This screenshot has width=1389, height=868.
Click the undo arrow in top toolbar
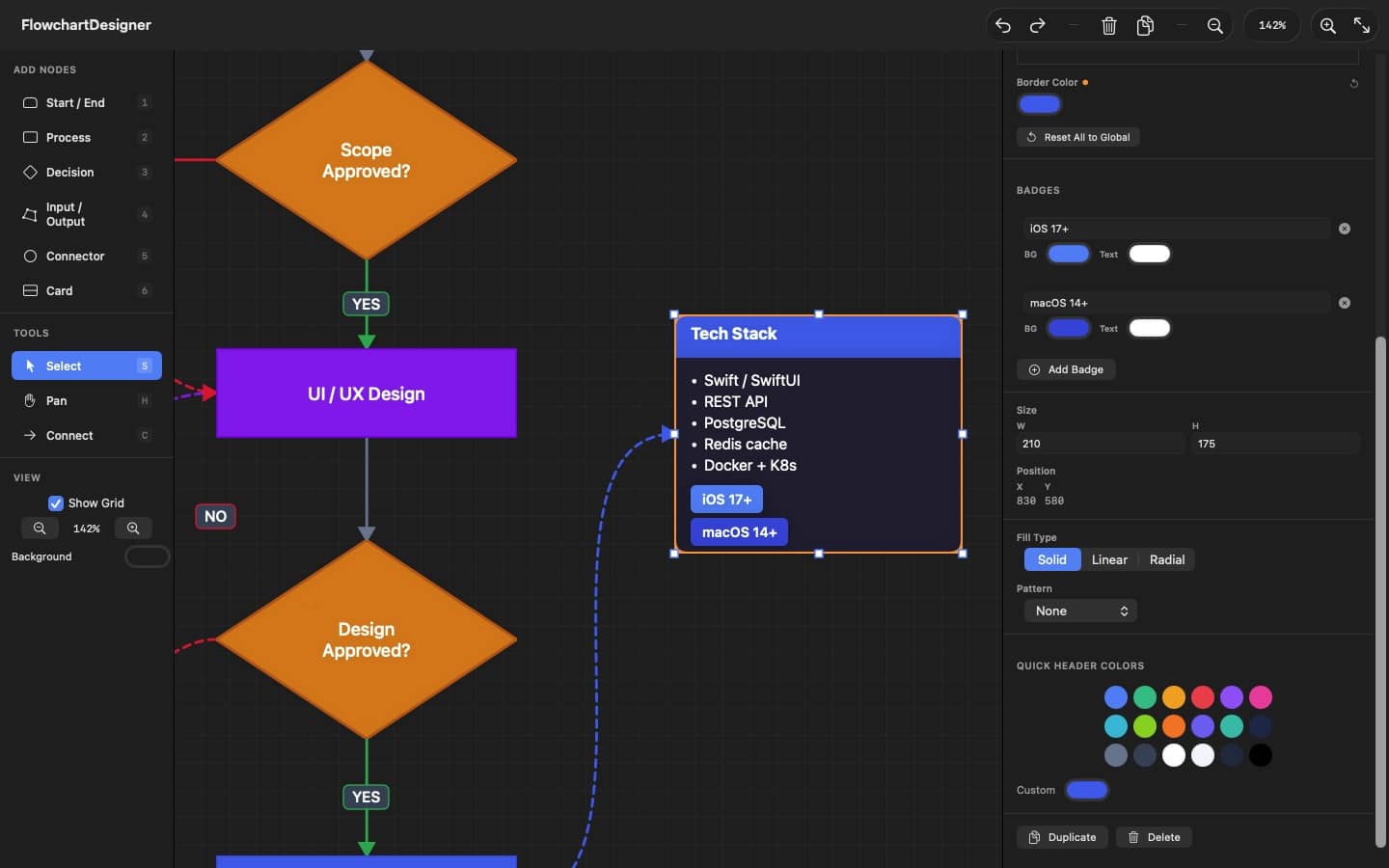1003,26
